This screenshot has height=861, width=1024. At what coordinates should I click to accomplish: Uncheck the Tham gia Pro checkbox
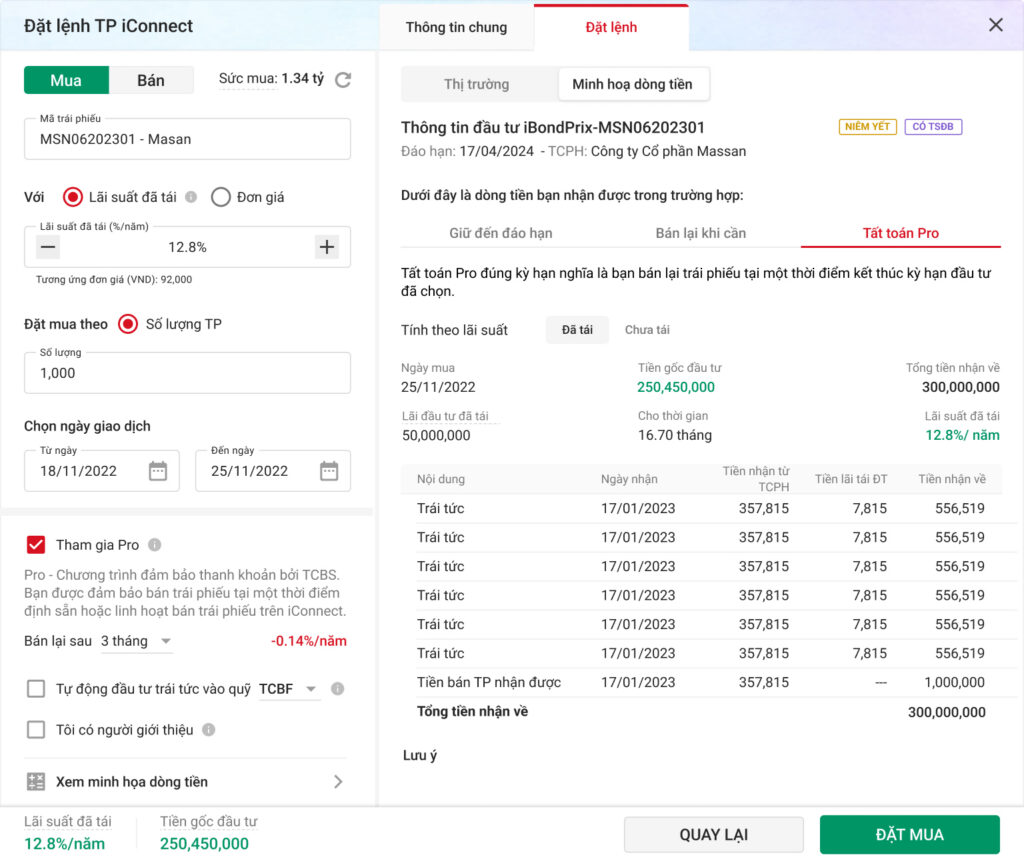[36, 545]
